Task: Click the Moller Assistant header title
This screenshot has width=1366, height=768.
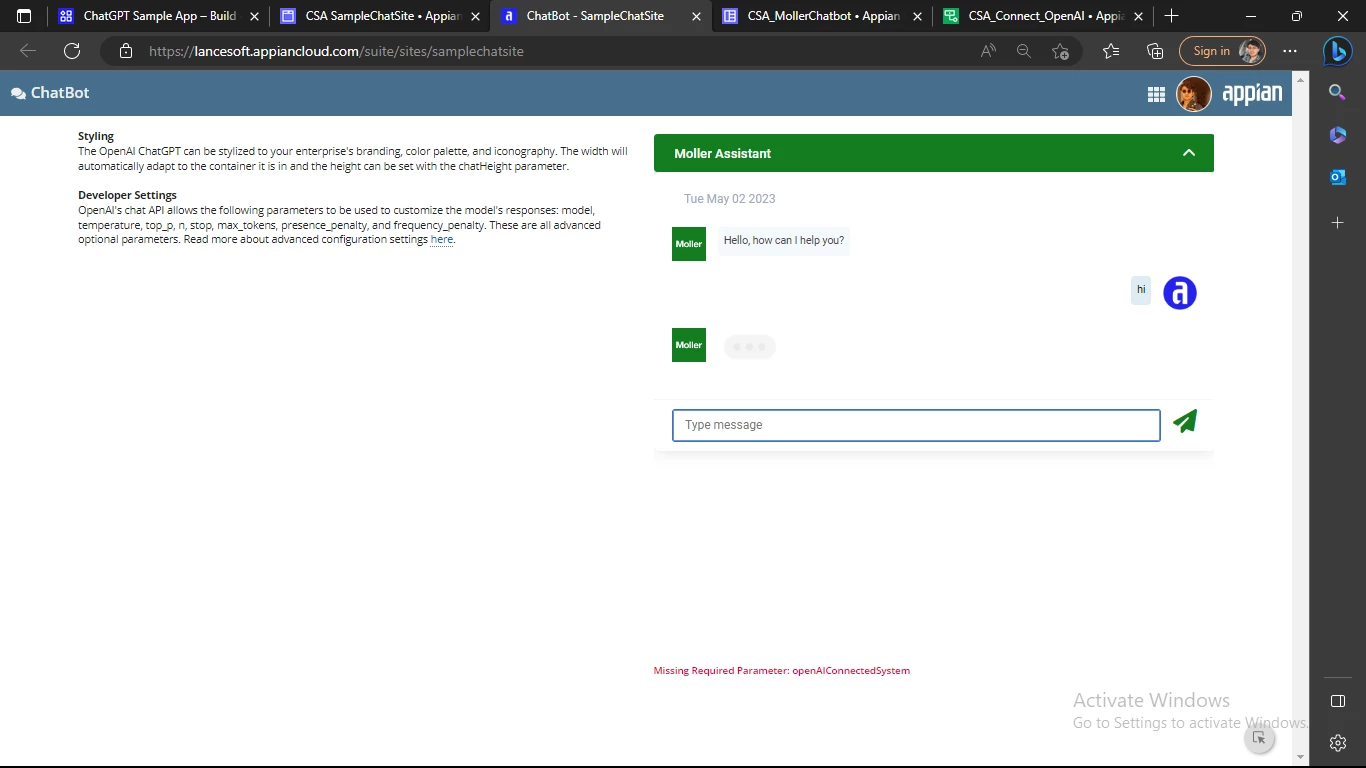Action: pyautogui.click(x=723, y=153)
